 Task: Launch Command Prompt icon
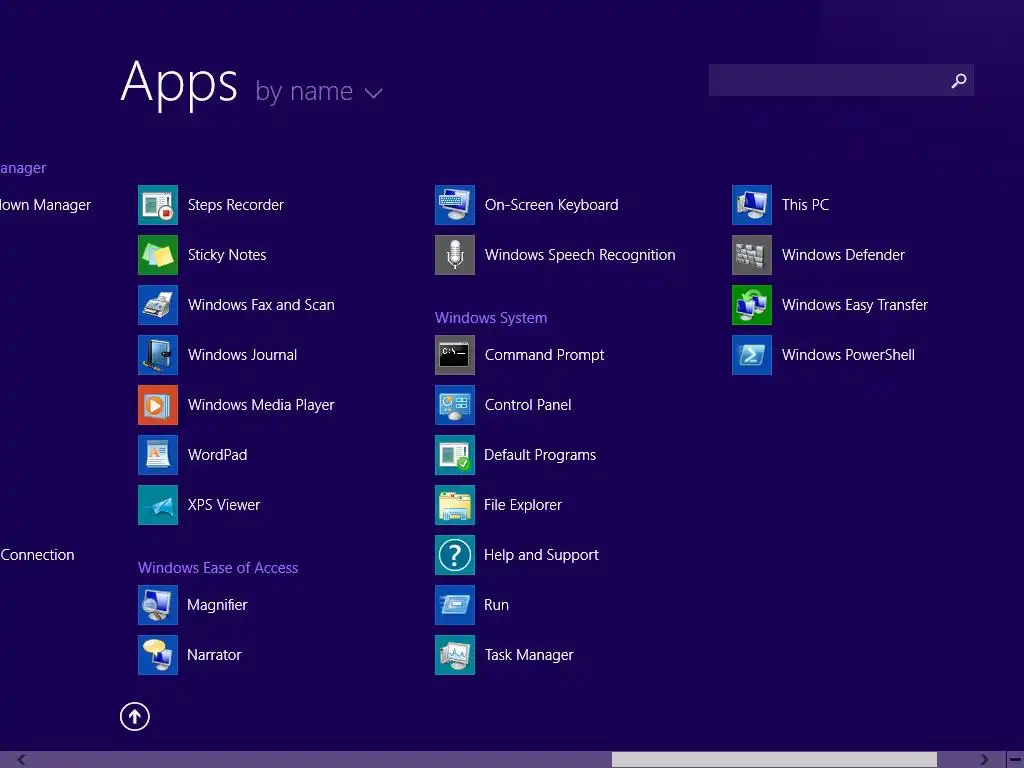(455, 355)
